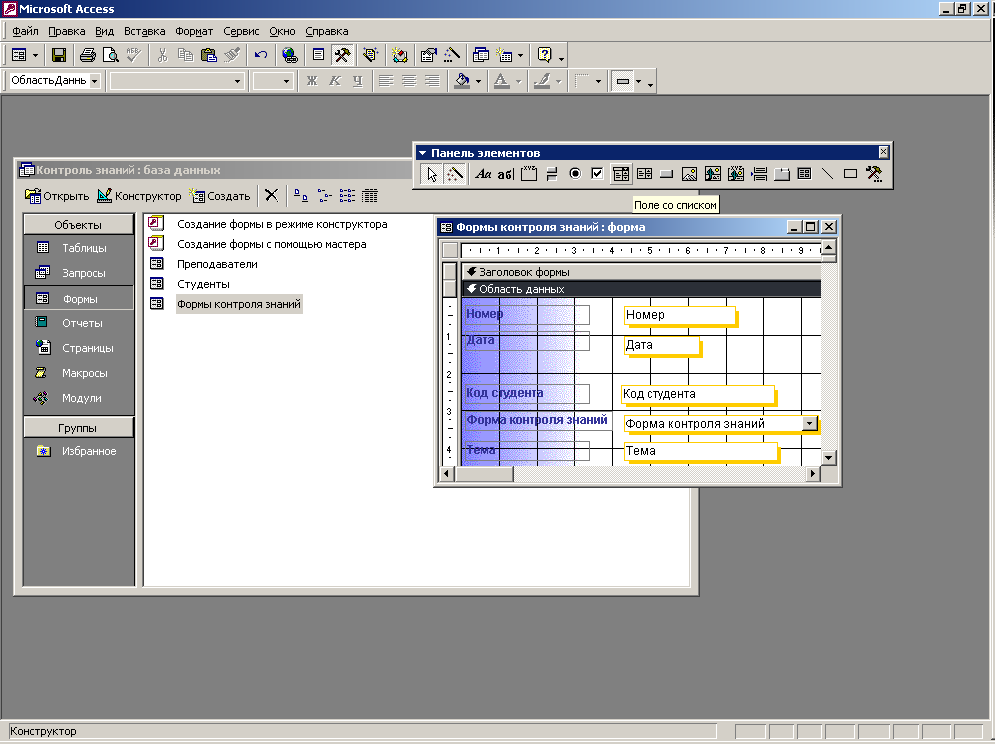Undo the last action with the toolbar arrow

point(261,55)
